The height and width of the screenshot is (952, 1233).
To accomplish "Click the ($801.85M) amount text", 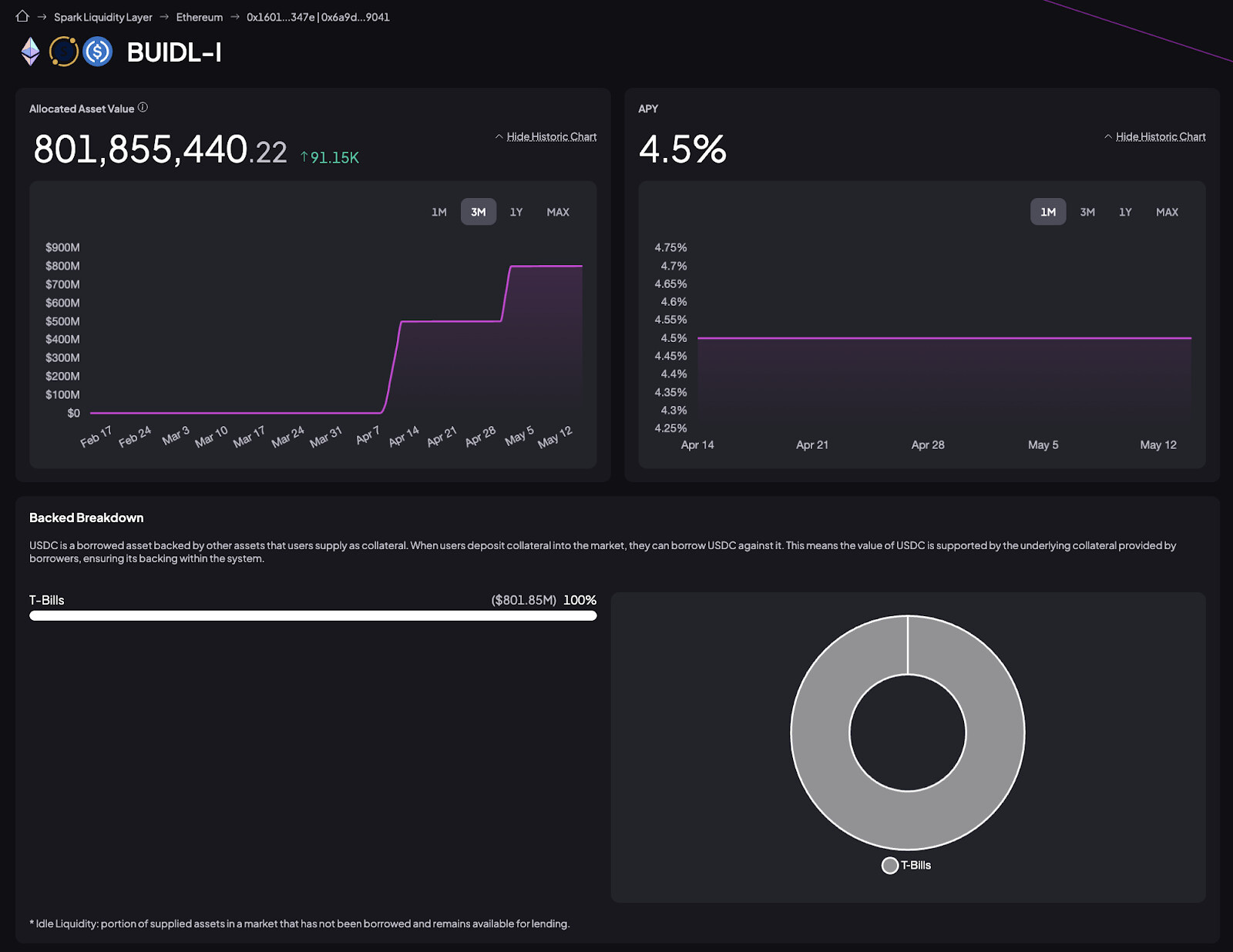I will click(x=524, y=600).
